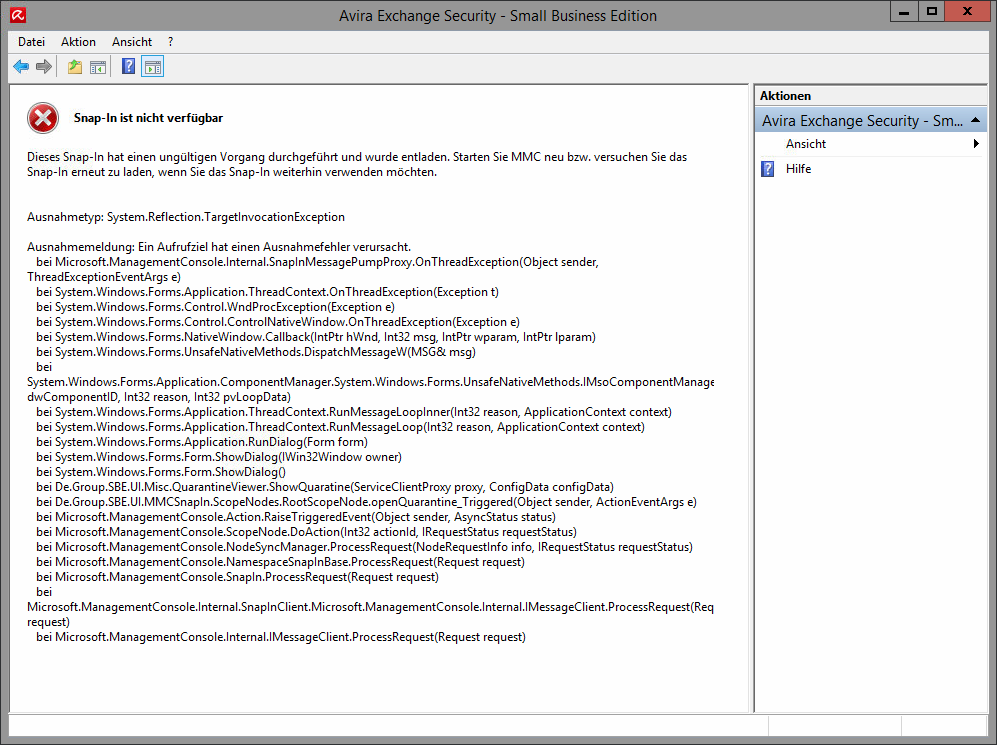Toggle the console tree toolbar icon
Screen dimensions: 997x745
tap(98, 67)
